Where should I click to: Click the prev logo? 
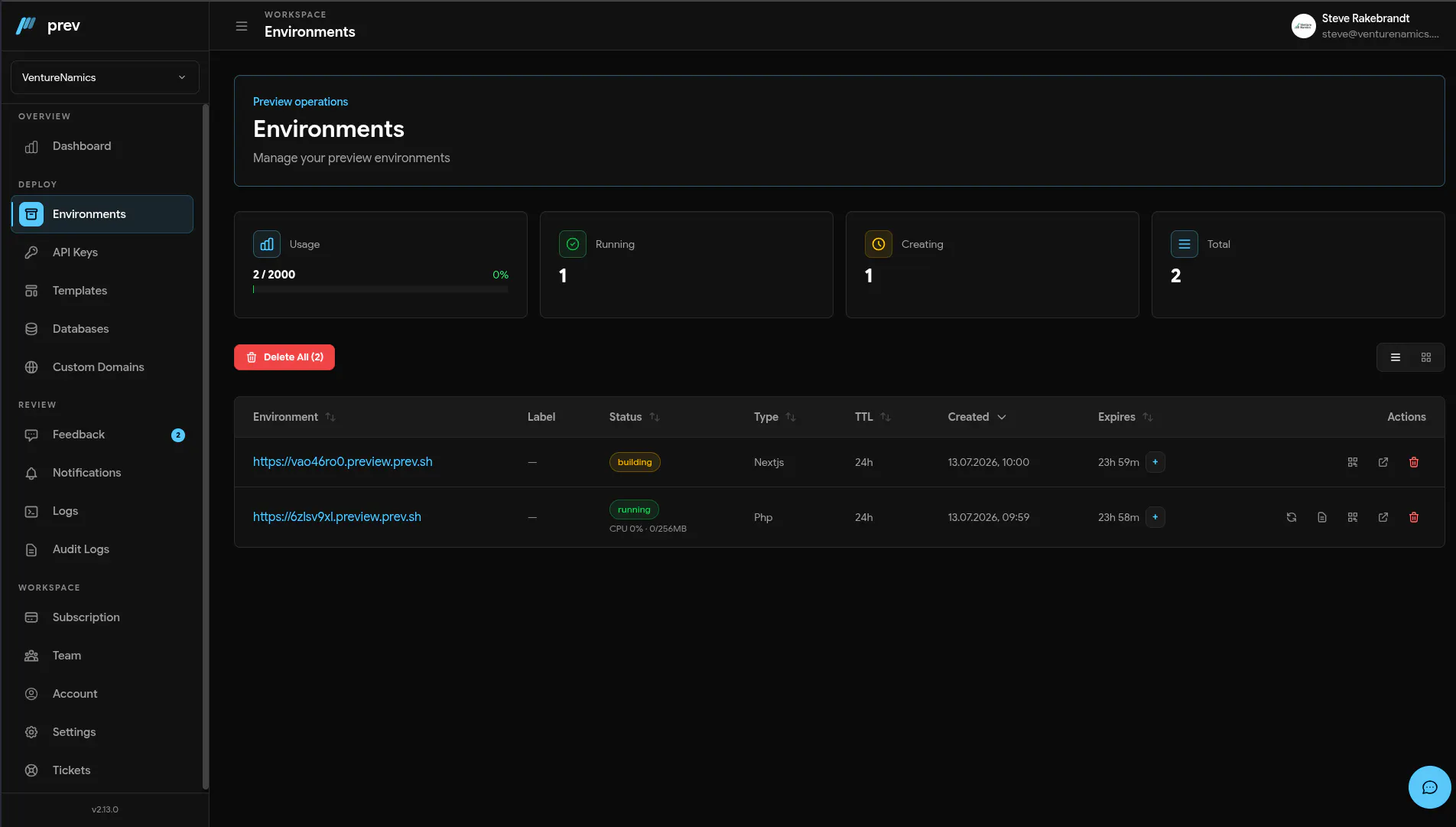coord(48,26)
